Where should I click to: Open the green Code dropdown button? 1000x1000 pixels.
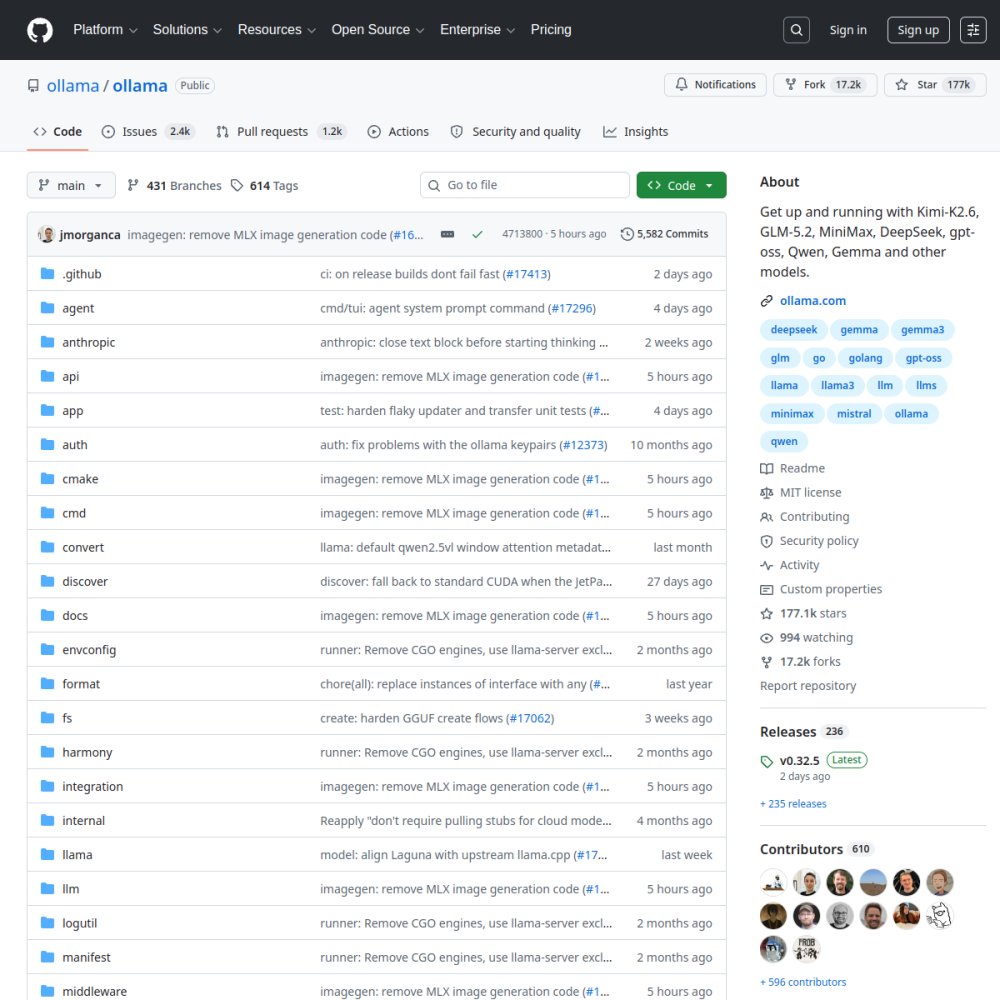click(x=681, y=186)
